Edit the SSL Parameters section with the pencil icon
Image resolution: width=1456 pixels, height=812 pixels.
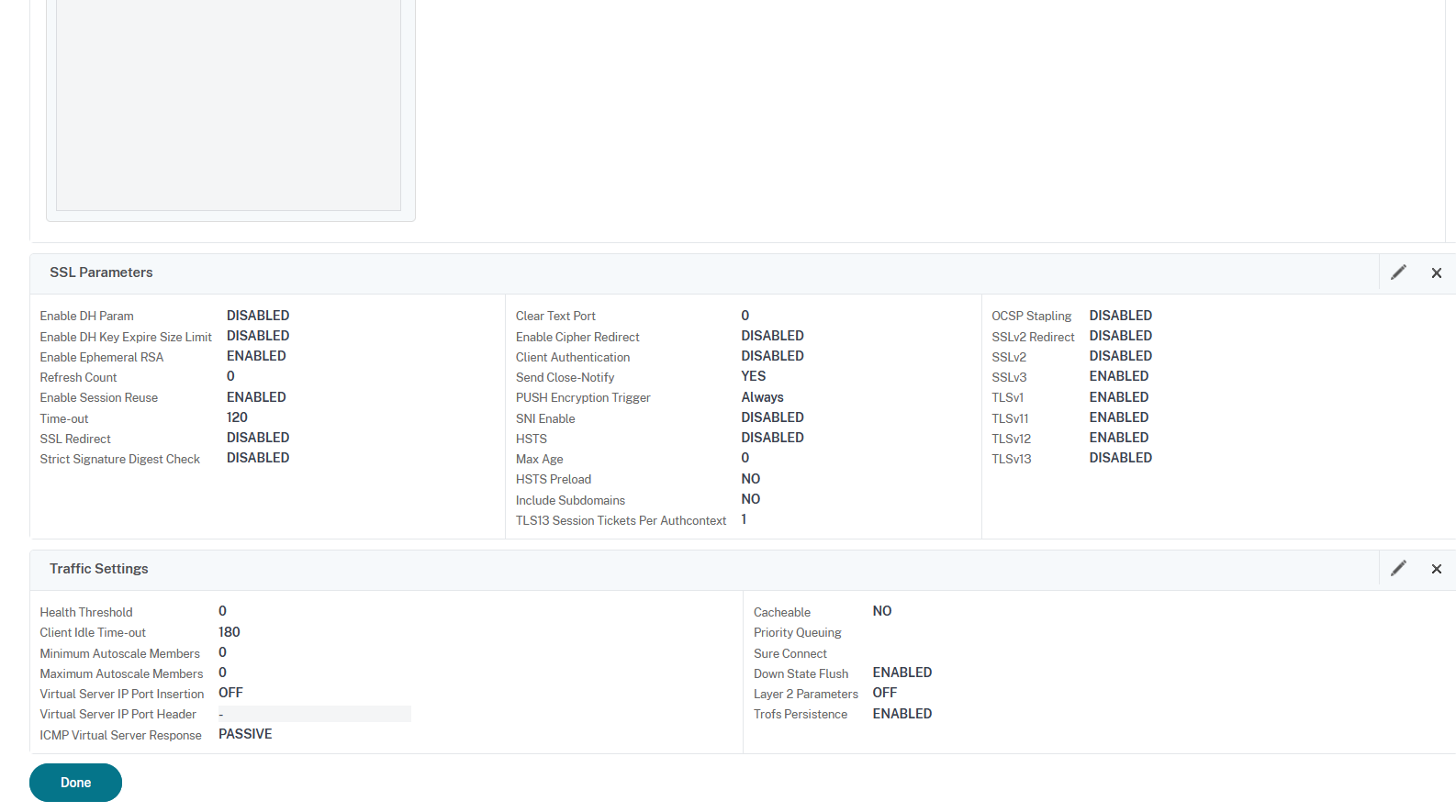point(1398,273)
